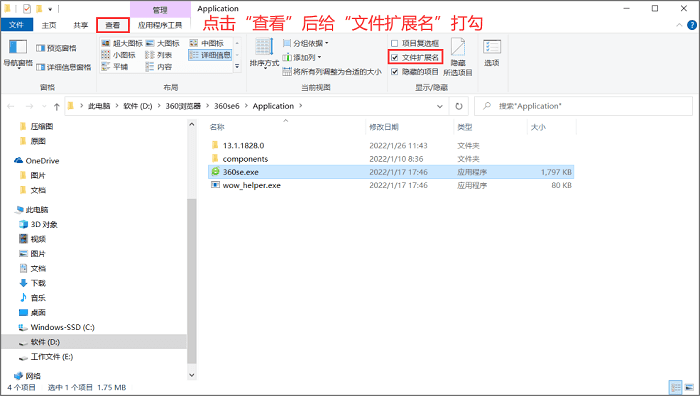Choose the 内容 layout
This screenshot has height=396, width=700.
point(159,67)
